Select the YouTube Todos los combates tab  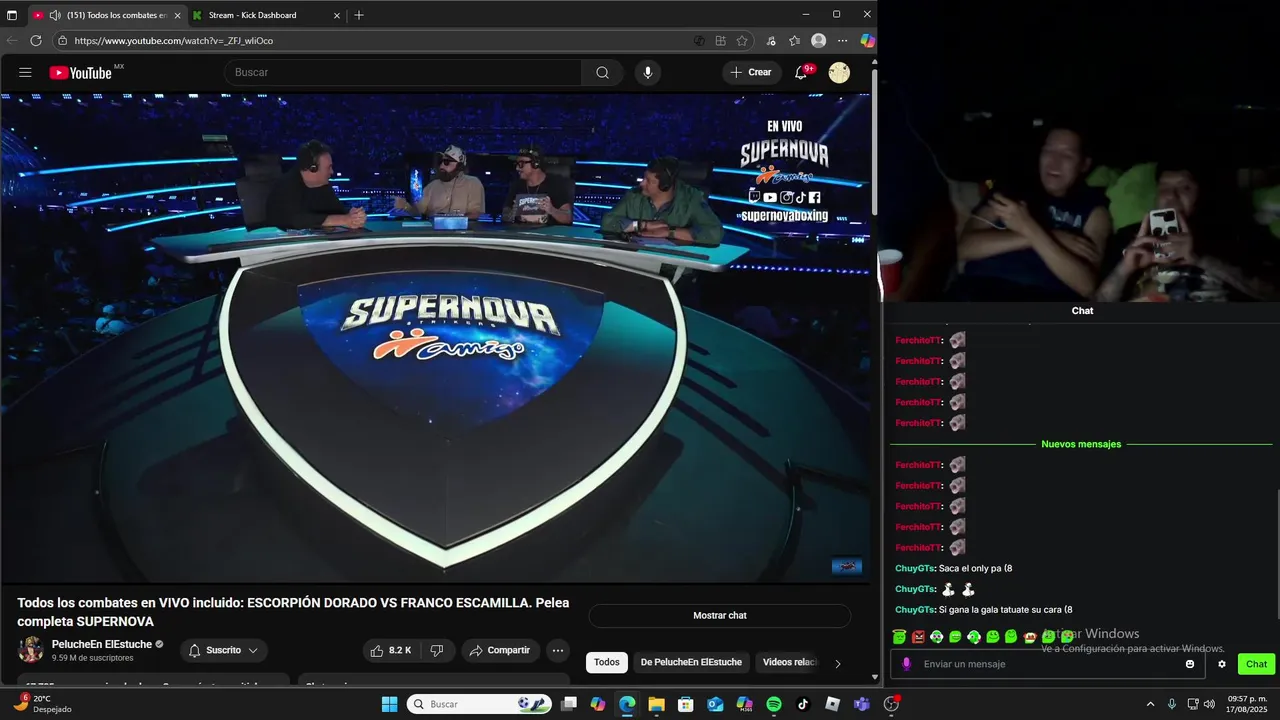tap(108, 15)
